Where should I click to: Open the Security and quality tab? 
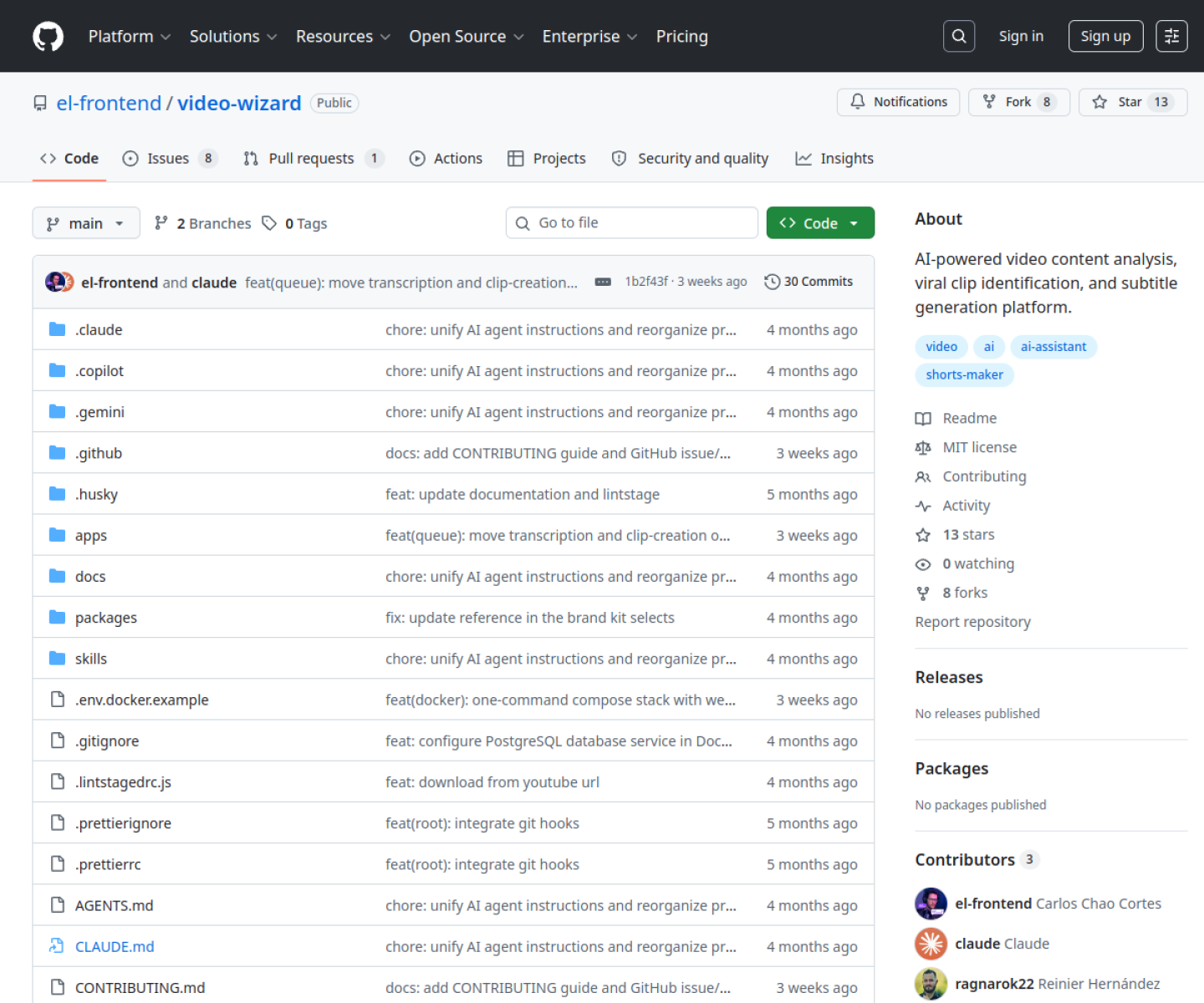pyautogui.click(x=690, y=159)
